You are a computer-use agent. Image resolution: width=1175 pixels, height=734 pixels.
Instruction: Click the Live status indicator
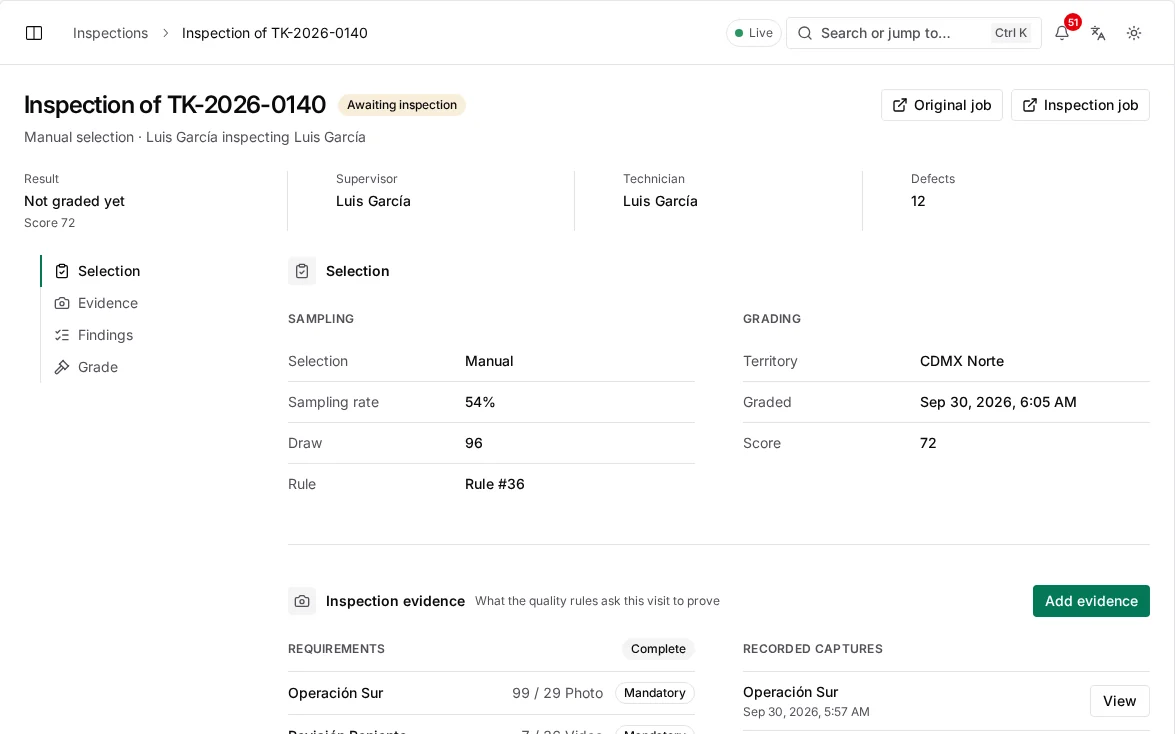[754, 33]
